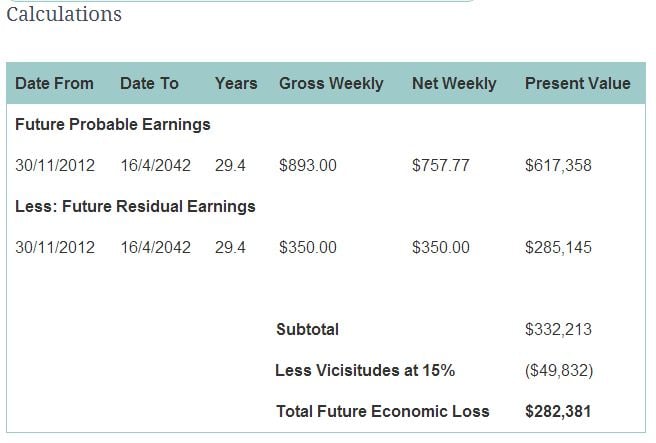Click the $332,213 subtotal amount
Image resolution: width=656 pixels, height=443 pixels.
(558, 329)
